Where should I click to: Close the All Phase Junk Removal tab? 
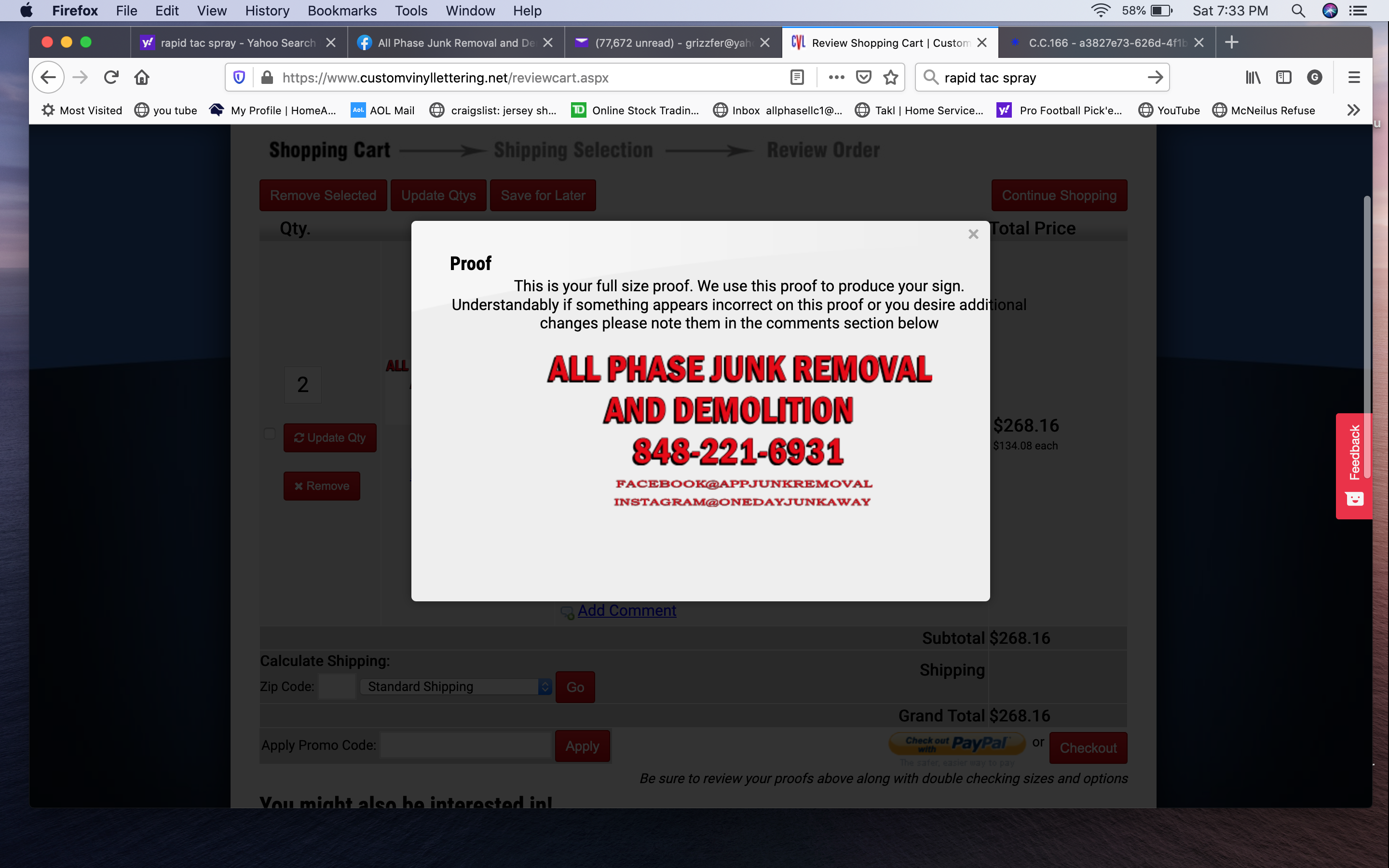coord(547,42)
